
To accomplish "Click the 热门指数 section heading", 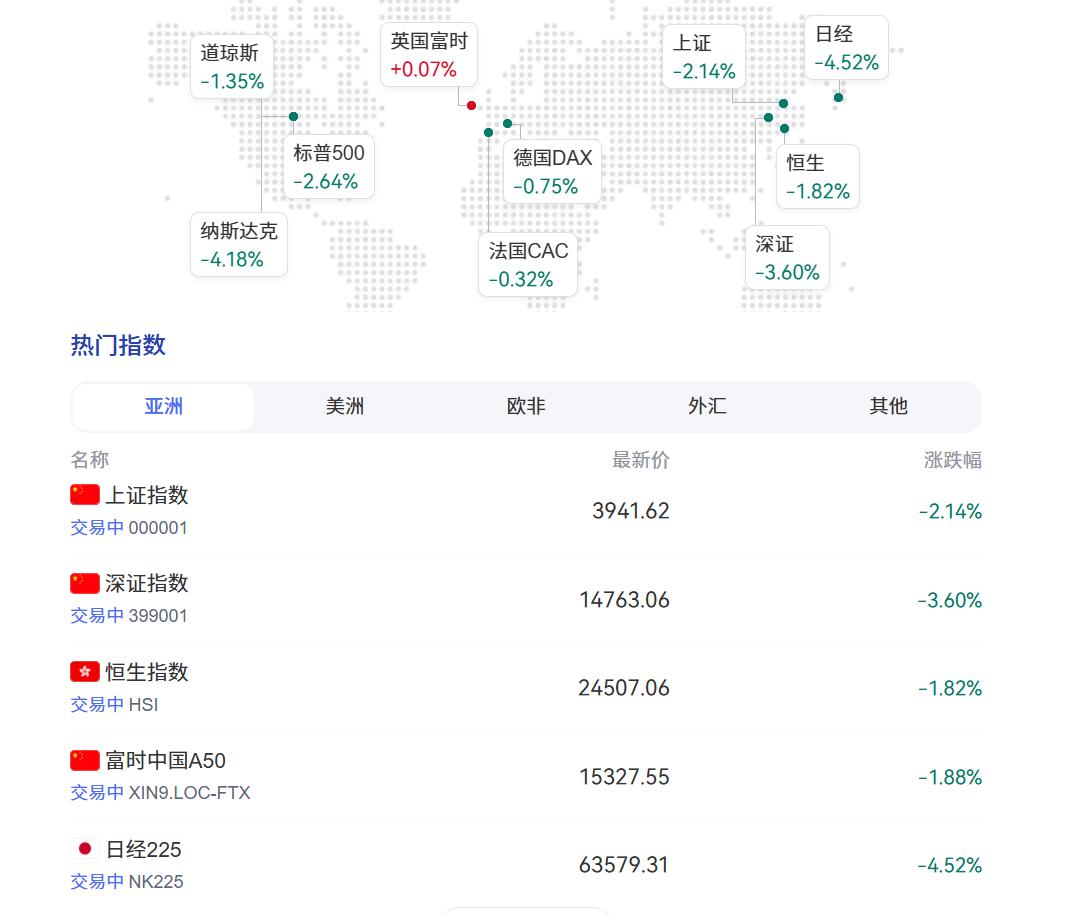I will [119, 345].
